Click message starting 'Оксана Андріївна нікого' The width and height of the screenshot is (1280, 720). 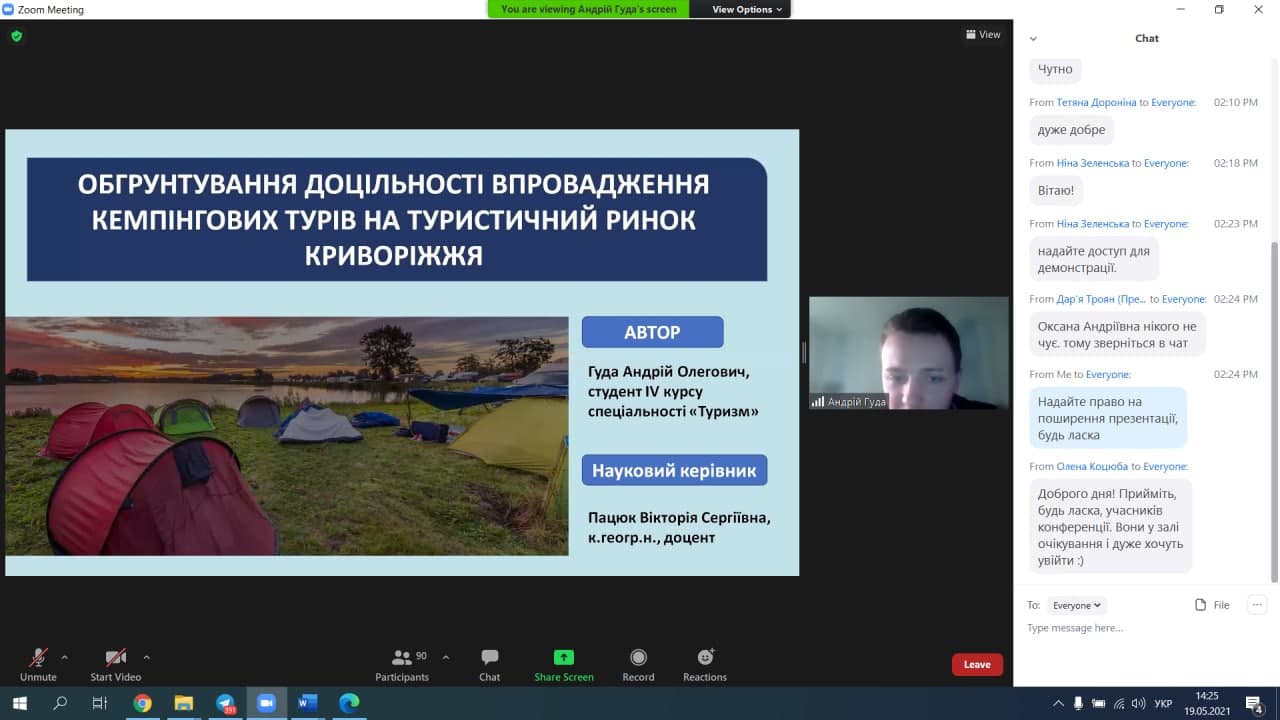point(1117,334)
